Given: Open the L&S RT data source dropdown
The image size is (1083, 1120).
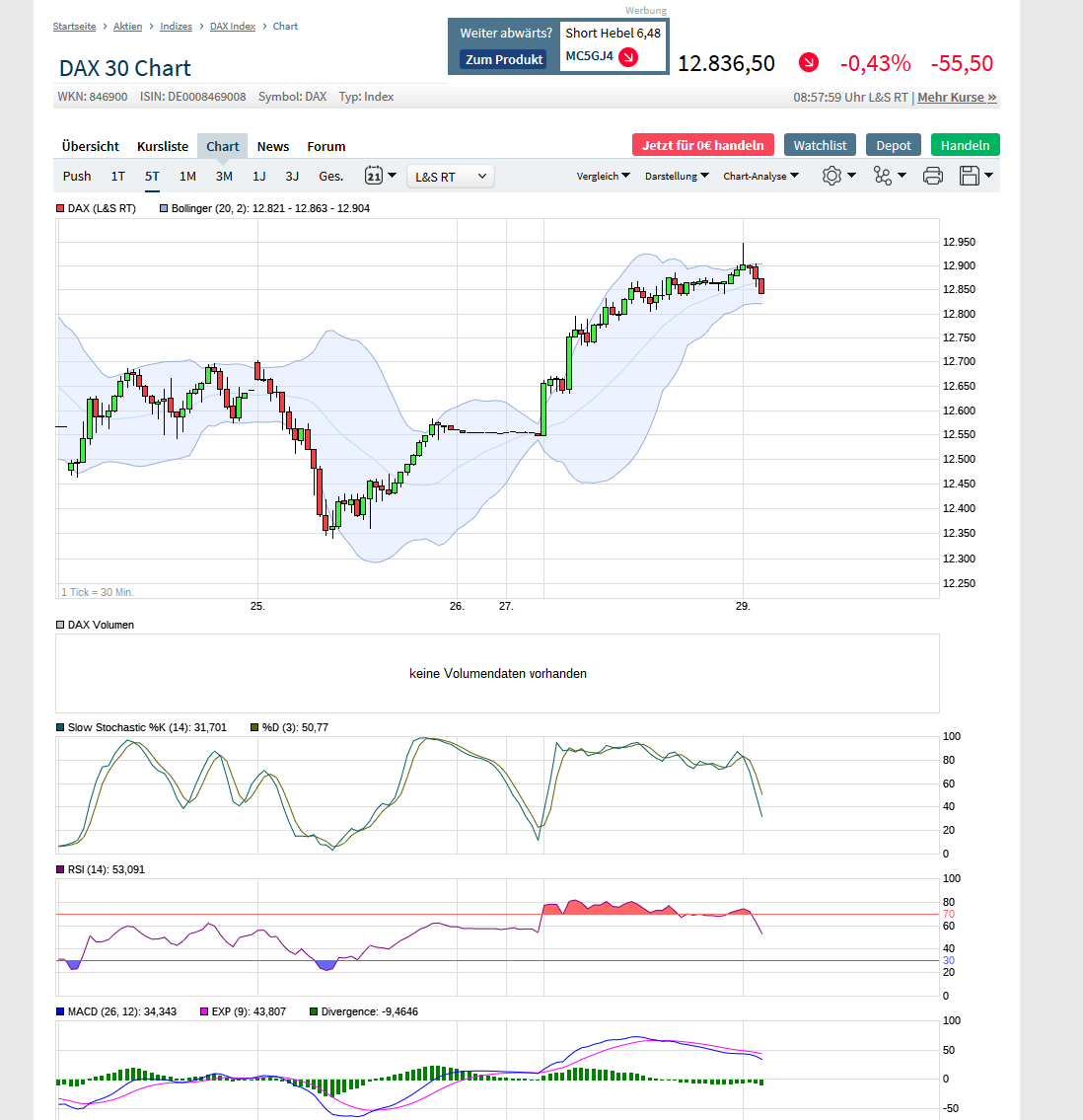Looking at the screenshot, I should click(450, 176).
